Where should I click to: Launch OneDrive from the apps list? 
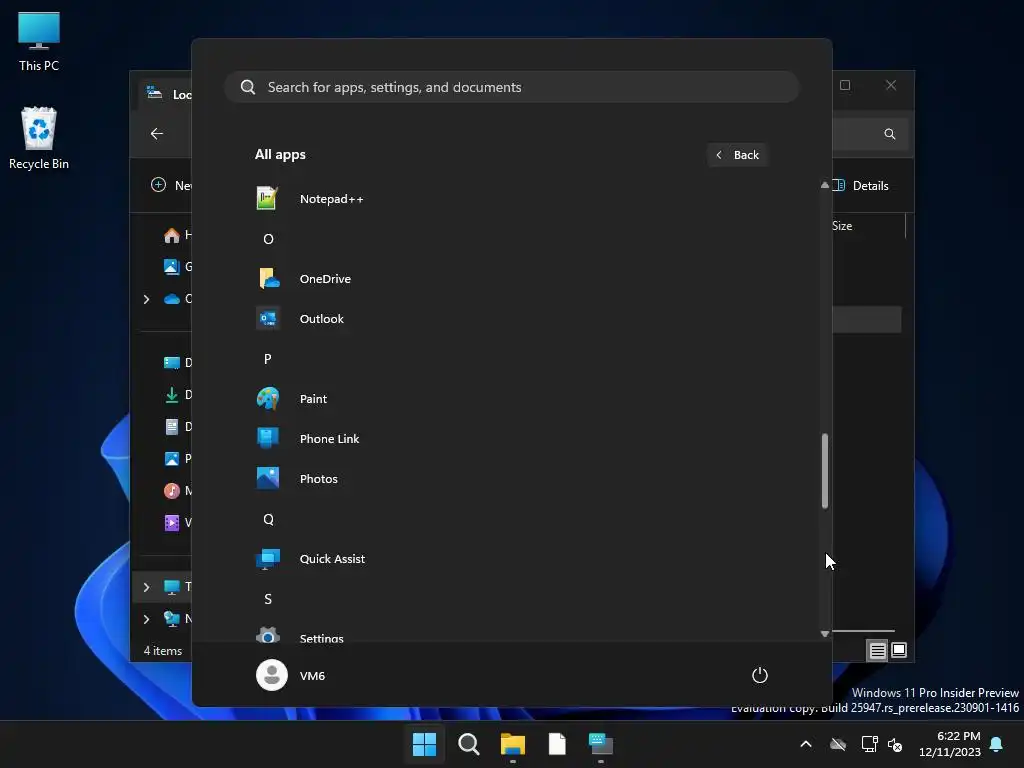click(x=509, y=279)
